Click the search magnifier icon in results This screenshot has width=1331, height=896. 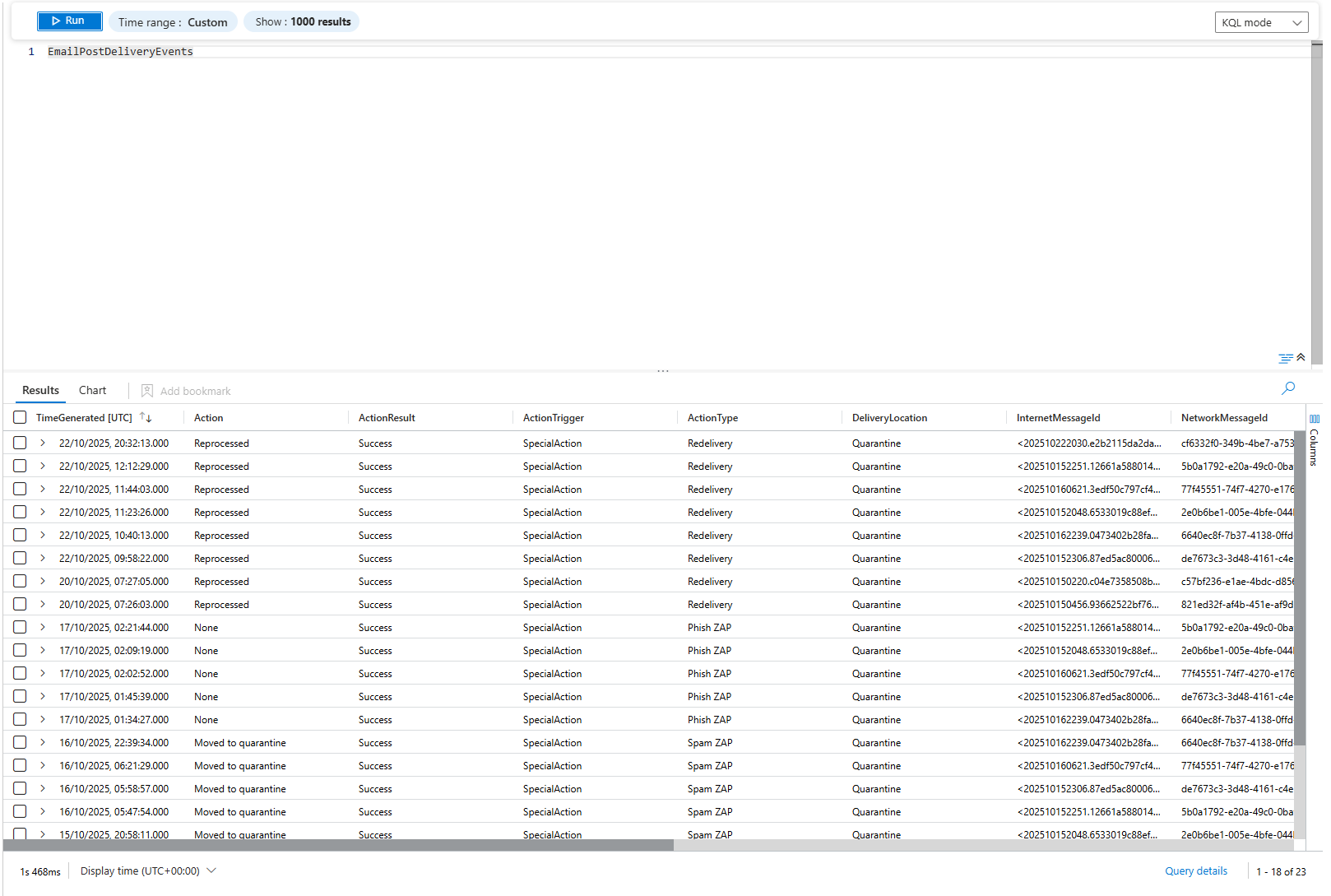pyautogui.click(x=1288, y=388)
